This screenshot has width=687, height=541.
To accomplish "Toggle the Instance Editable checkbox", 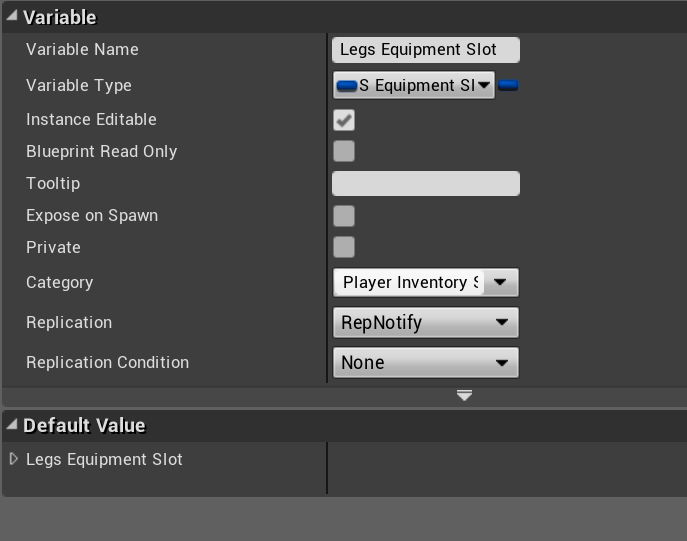I will (x=344, y=120).
